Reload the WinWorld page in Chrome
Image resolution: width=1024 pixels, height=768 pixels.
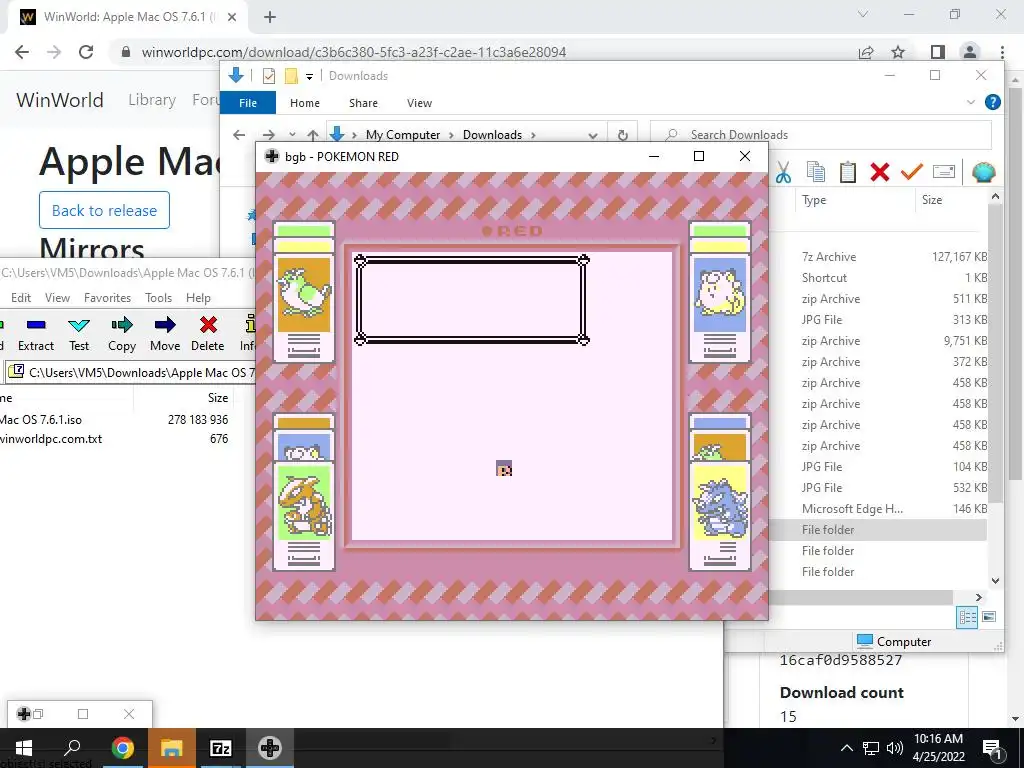click(x=86, y=52)
